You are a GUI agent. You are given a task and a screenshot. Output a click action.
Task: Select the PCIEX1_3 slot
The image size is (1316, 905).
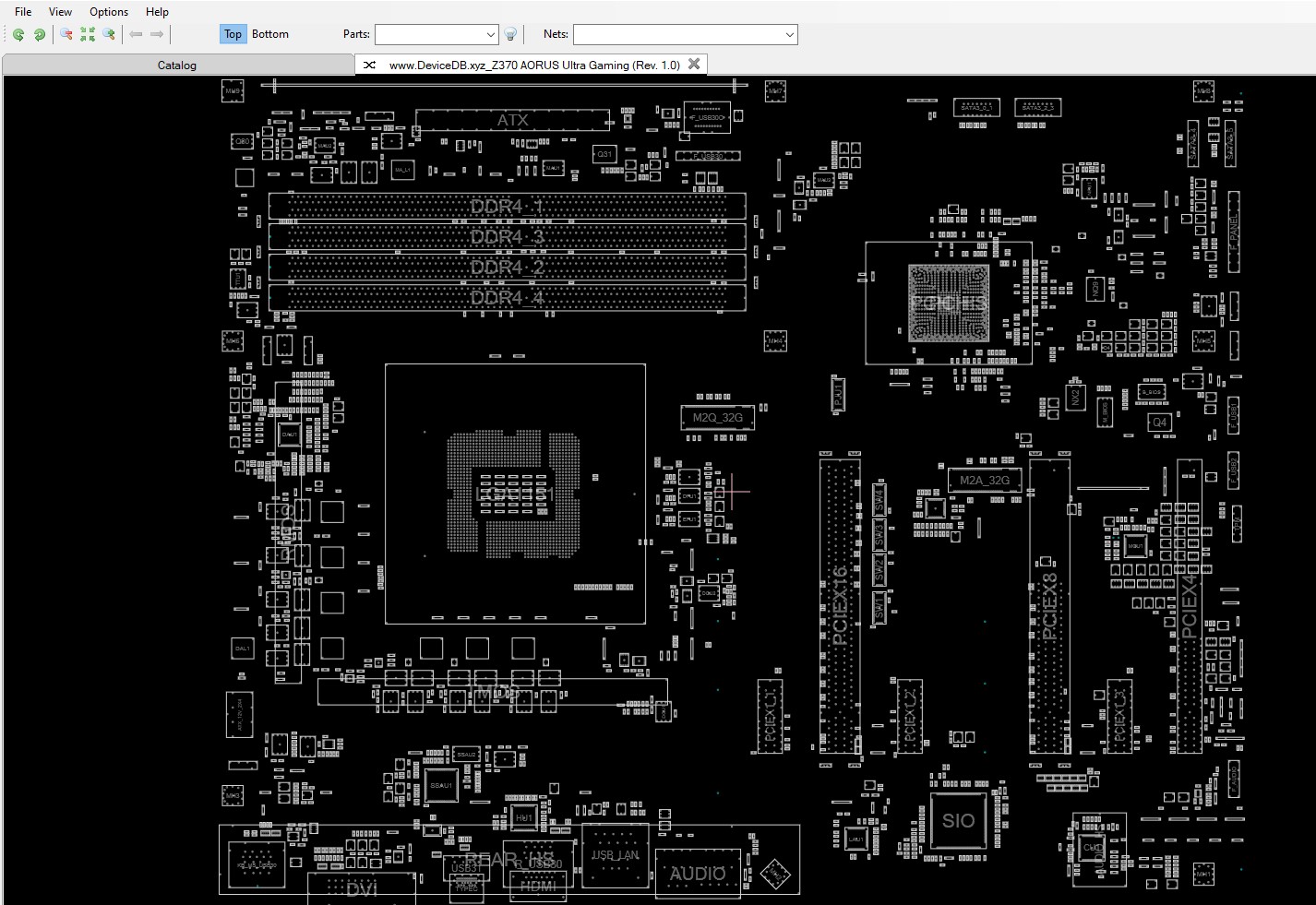pos(1119,716)
